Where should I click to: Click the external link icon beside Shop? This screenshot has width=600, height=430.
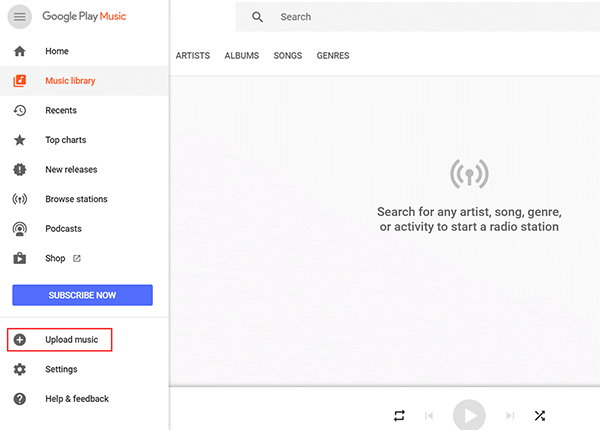[77, 258]
